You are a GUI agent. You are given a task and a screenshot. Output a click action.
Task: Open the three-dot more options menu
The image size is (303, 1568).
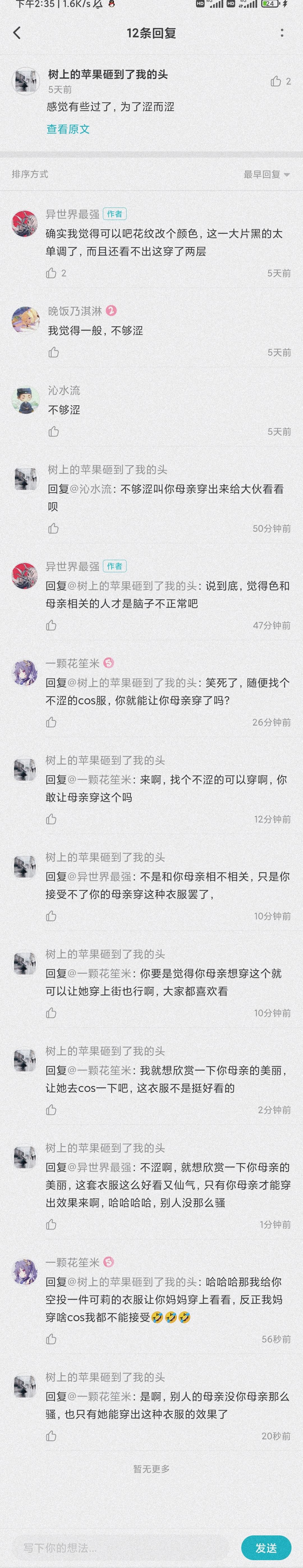(282, 33)
